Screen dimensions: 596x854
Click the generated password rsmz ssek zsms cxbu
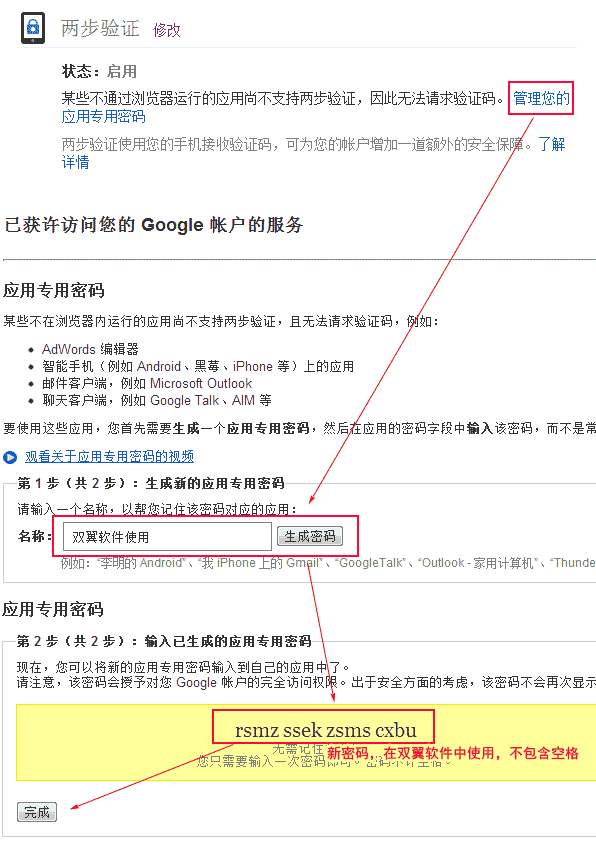click(x=325, y=730)
